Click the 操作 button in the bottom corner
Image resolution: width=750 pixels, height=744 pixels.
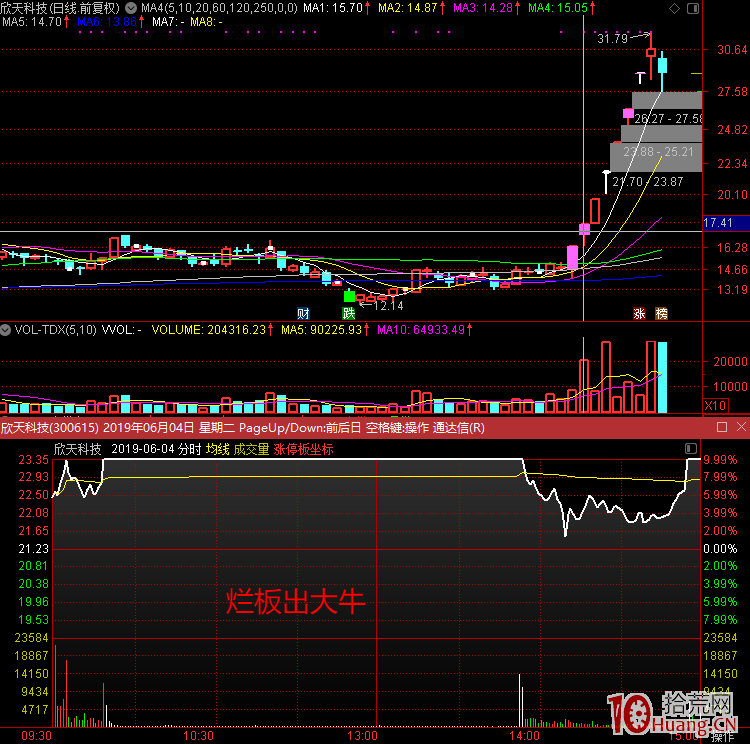point(722,737)
